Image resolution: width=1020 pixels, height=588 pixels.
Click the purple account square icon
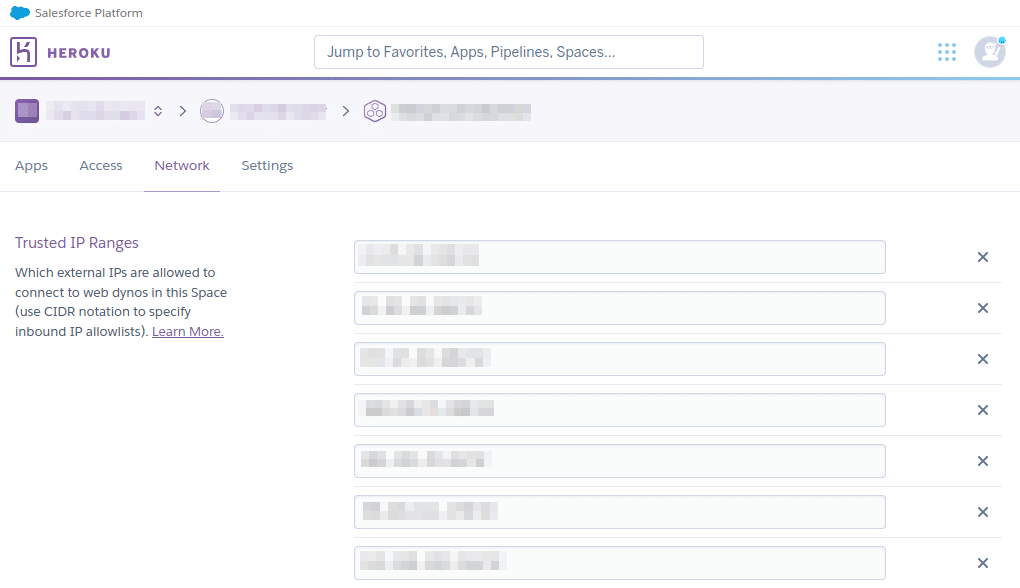coord(27,111)
